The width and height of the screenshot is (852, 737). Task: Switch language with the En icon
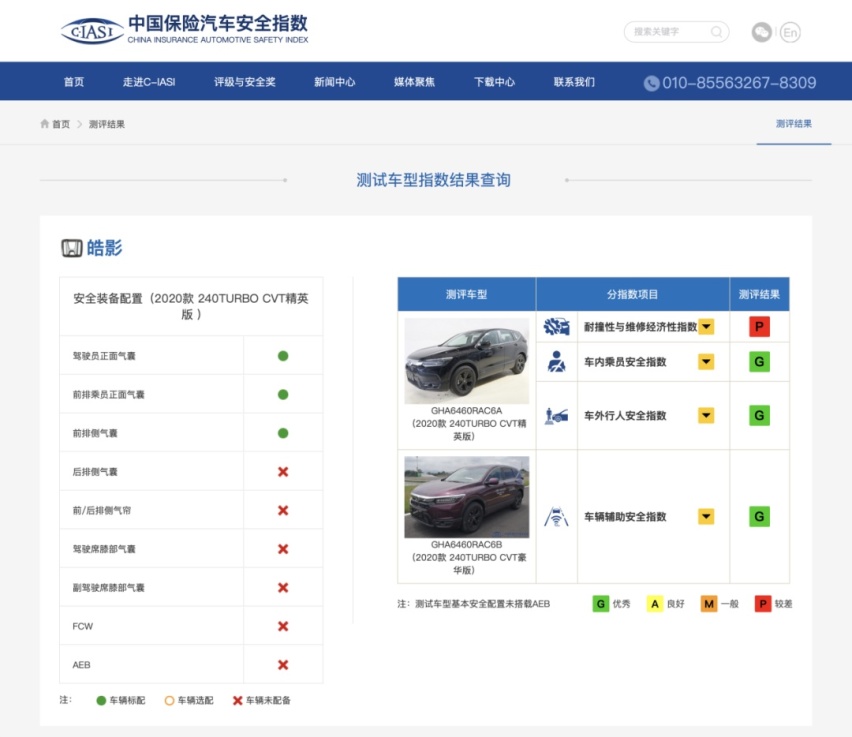click(x=790, y=32)
